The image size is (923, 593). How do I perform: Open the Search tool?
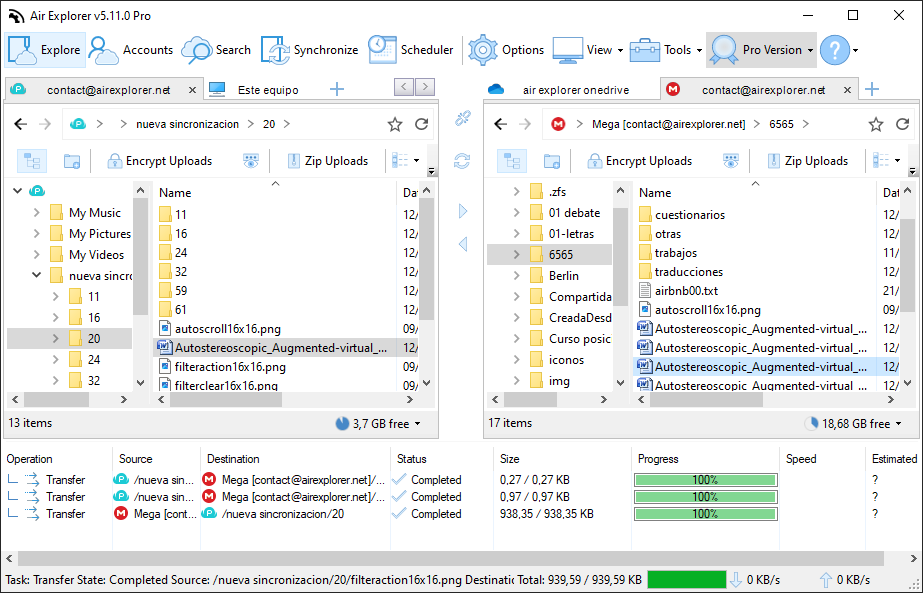click(217, 50)
